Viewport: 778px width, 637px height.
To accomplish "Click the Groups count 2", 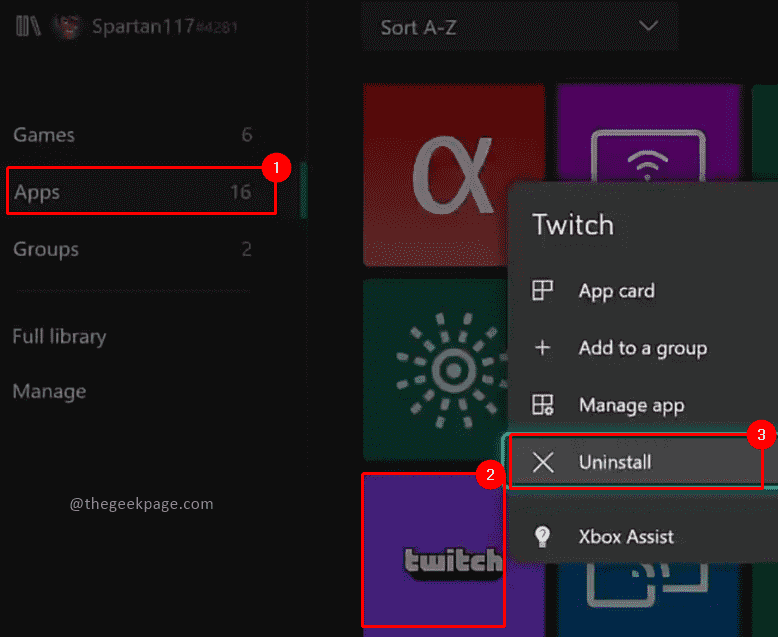I will click(247, 249).
